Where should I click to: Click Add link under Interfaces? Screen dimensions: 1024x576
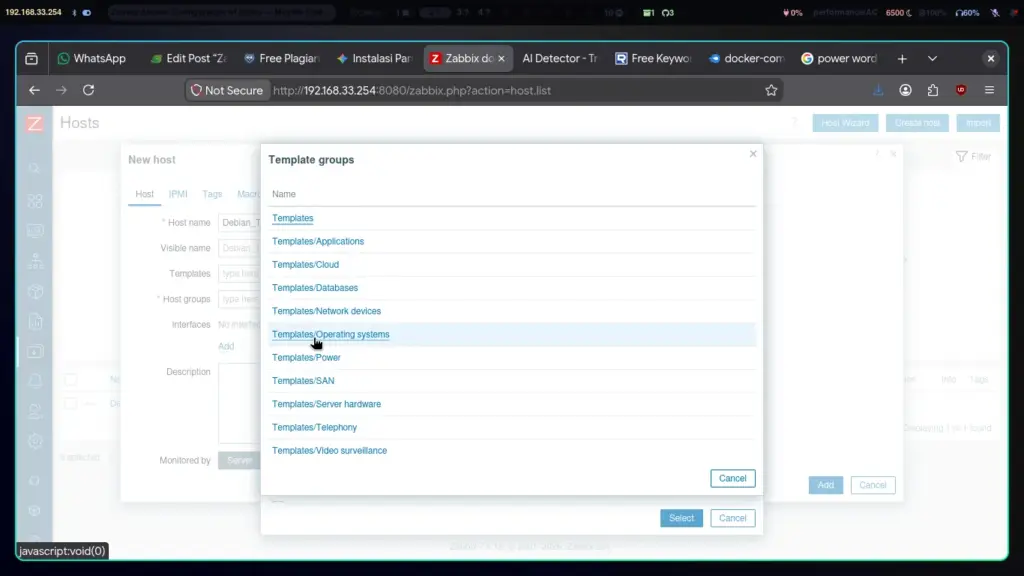point(226,346)
